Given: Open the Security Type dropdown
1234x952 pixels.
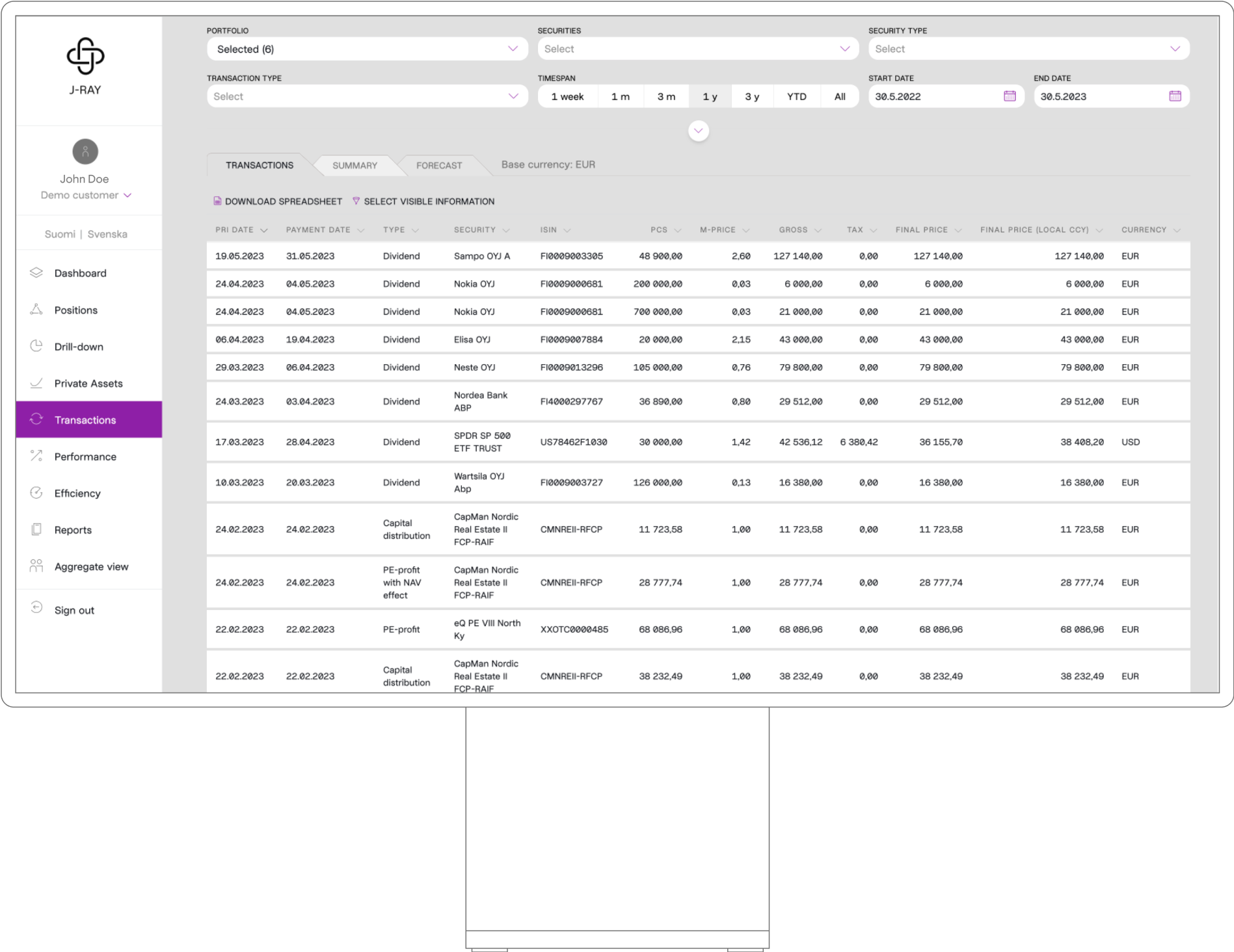Looking at the screenshot, I should point(1028,49).
